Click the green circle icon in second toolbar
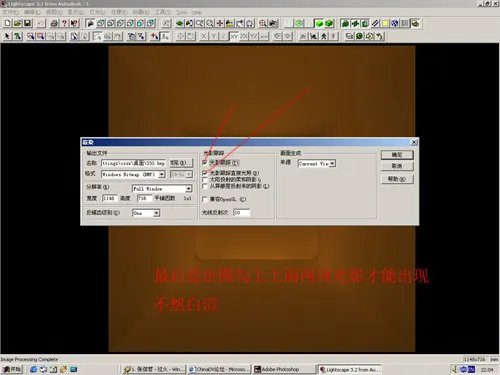Screen dimensions: 500x375 [359, 36]
